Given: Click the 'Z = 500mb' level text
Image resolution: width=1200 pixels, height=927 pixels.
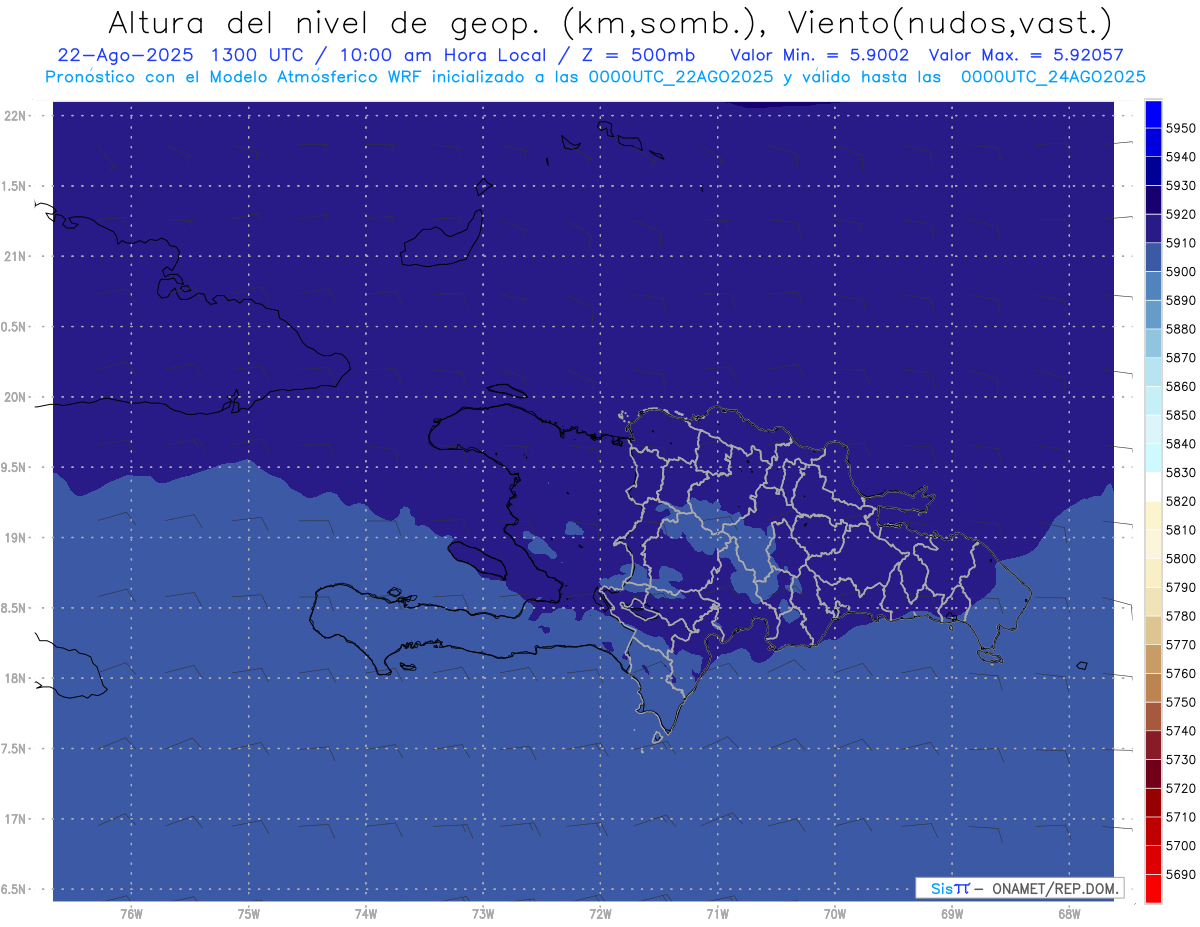Looking at the screenshot, I should [x=639, y=55].
